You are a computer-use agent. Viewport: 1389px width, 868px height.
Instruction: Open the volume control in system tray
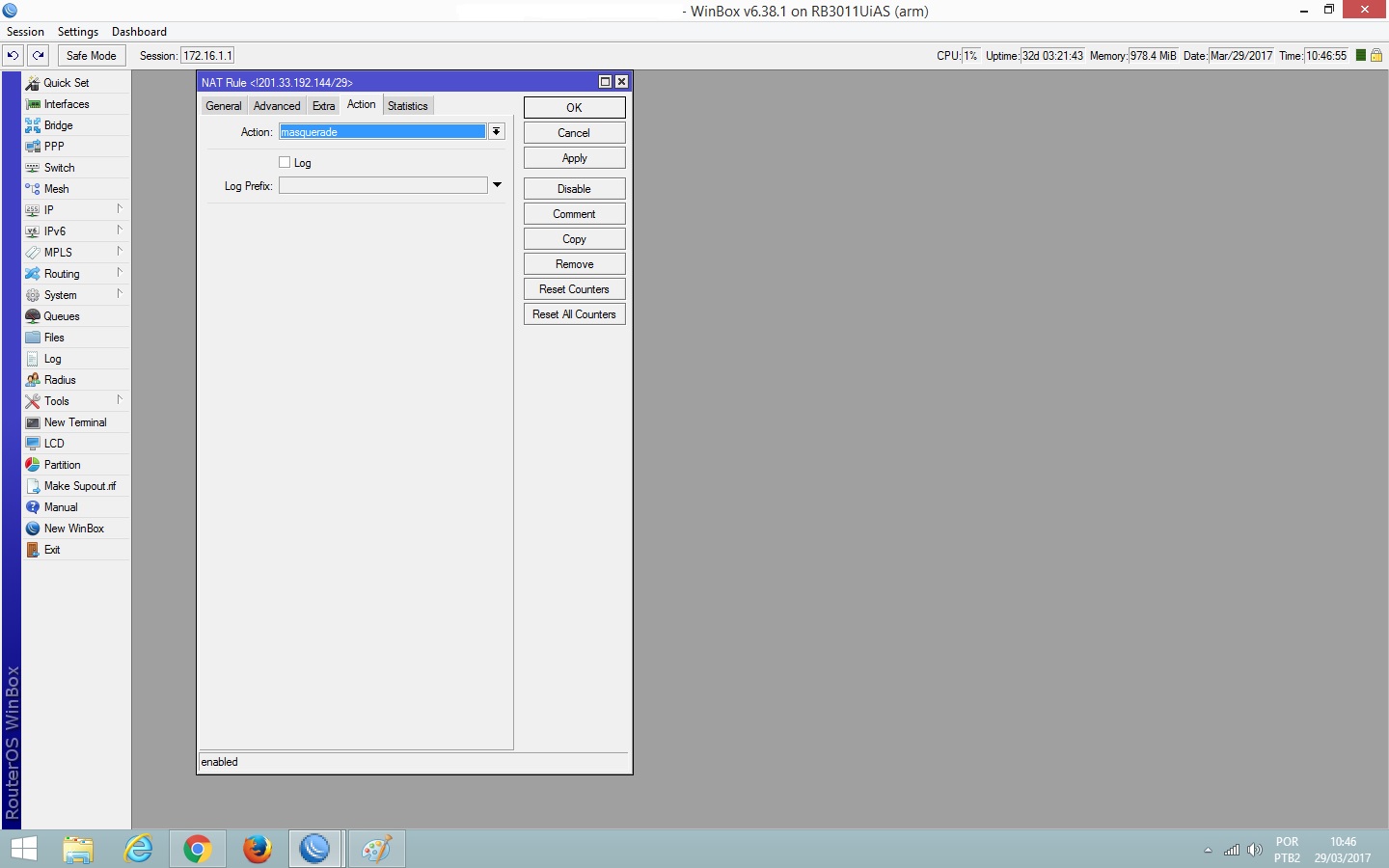click(1255, 850)
